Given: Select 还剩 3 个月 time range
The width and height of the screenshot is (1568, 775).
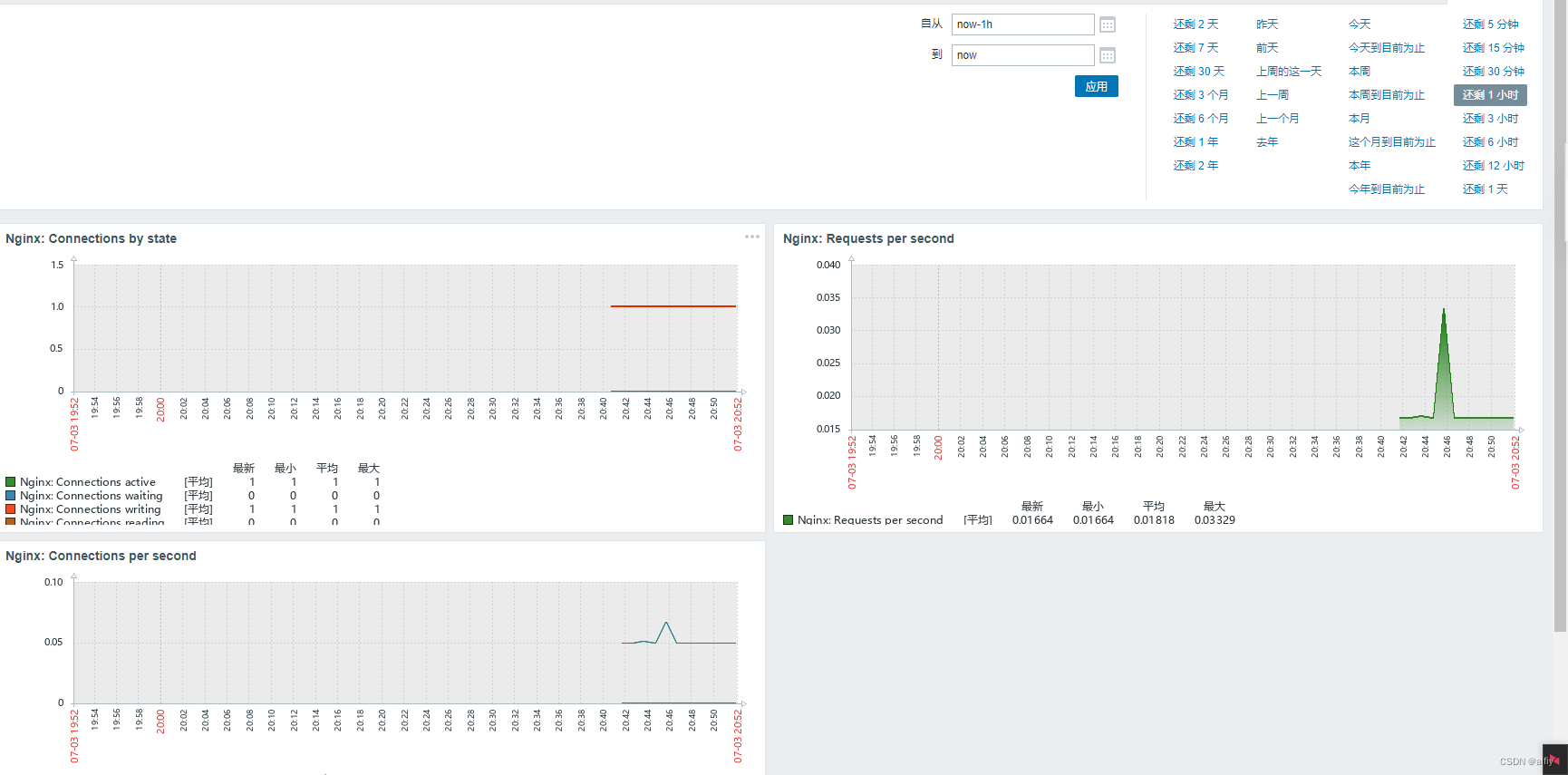Looking at the screenshot, I should [x=1201, y=95].
